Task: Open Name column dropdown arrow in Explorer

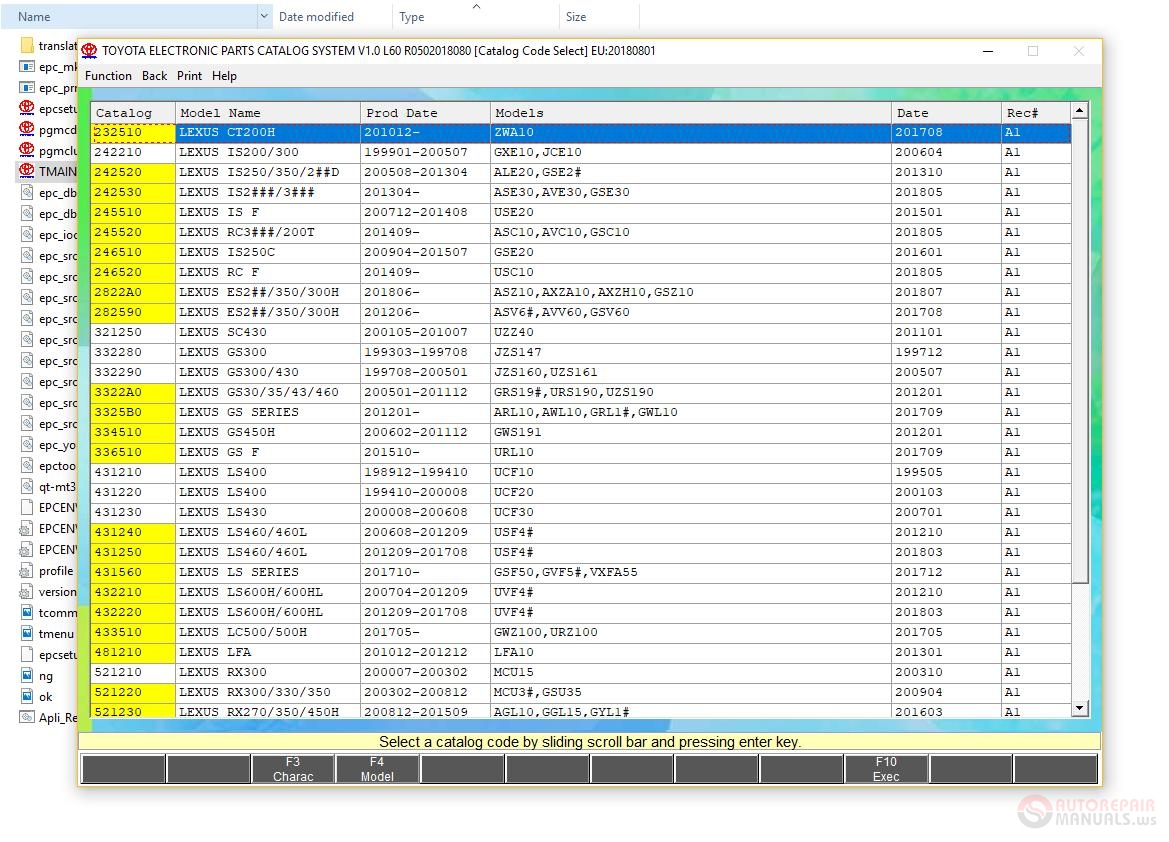Action: (264, 16)
